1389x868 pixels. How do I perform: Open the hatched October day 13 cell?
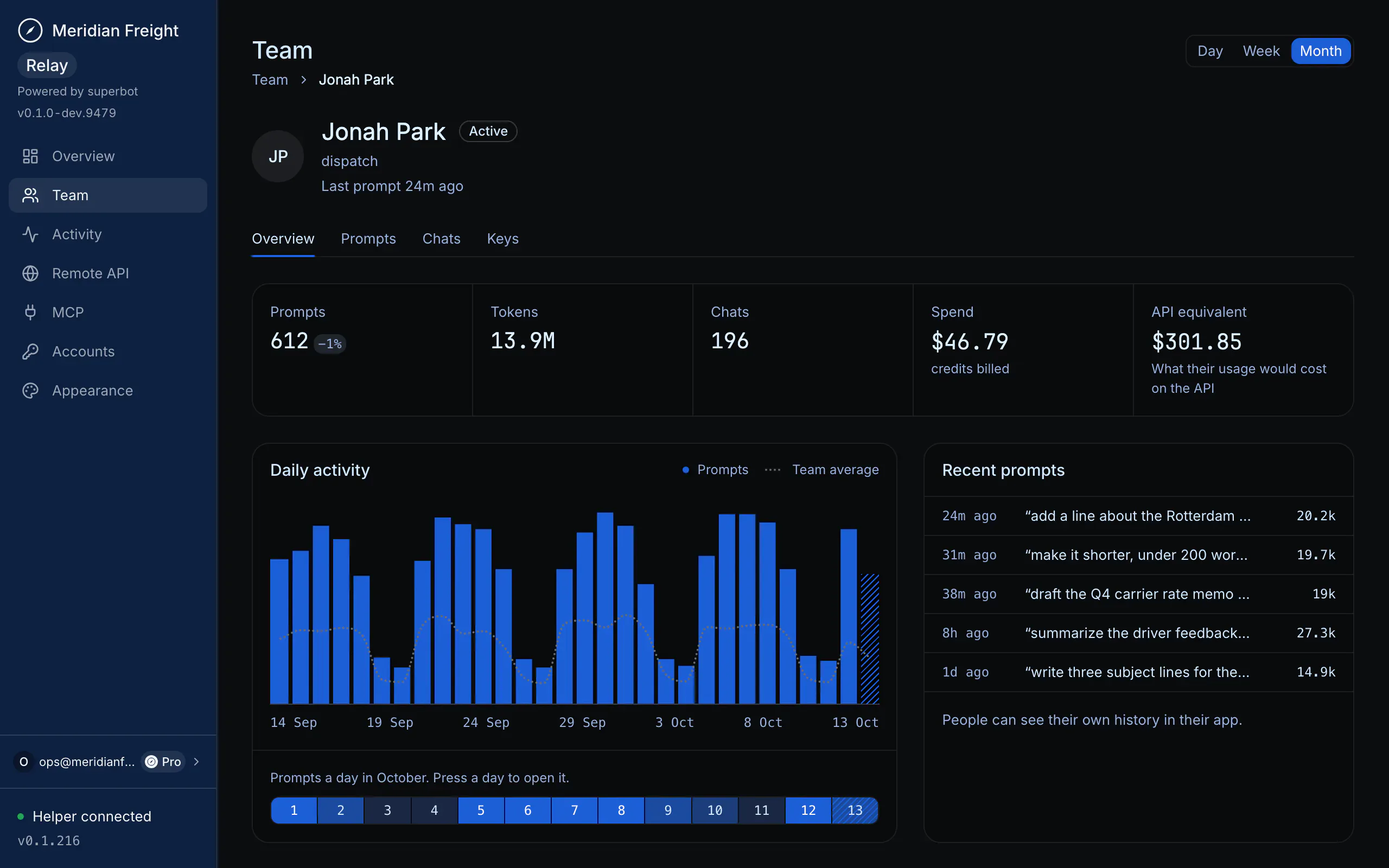pos(855,810)
